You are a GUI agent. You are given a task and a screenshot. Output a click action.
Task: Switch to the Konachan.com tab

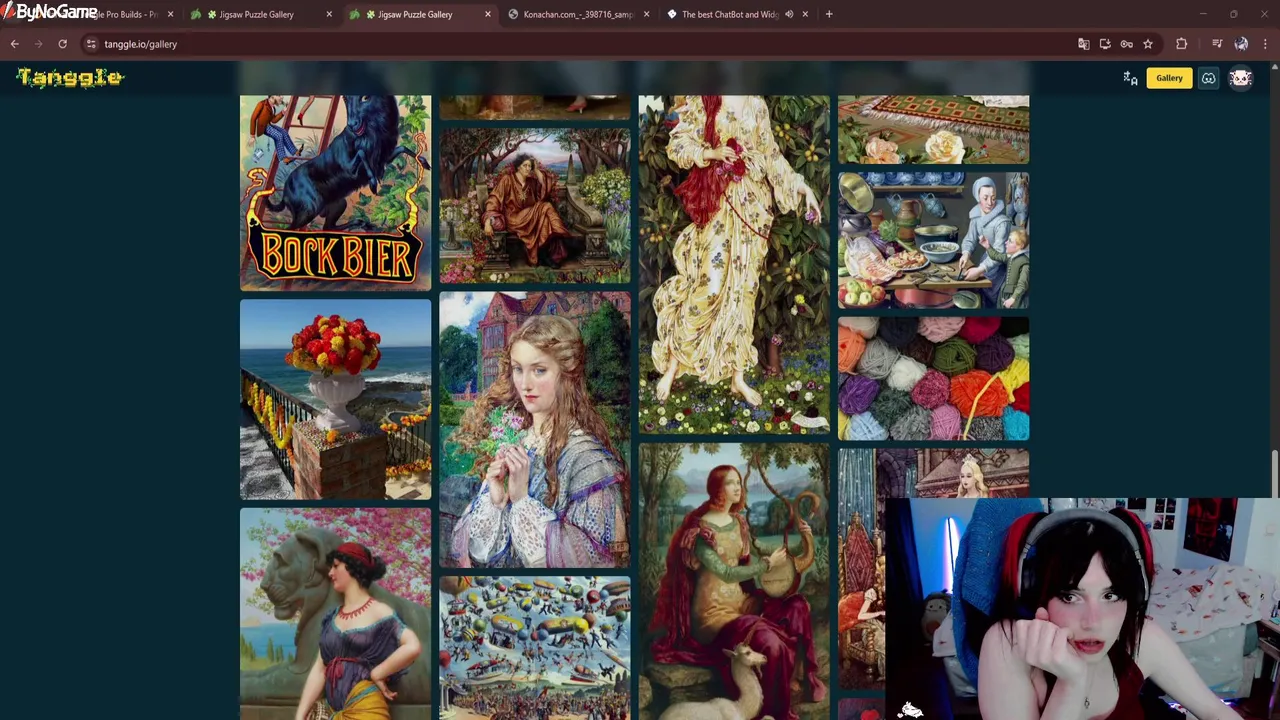tap(577, 14)
